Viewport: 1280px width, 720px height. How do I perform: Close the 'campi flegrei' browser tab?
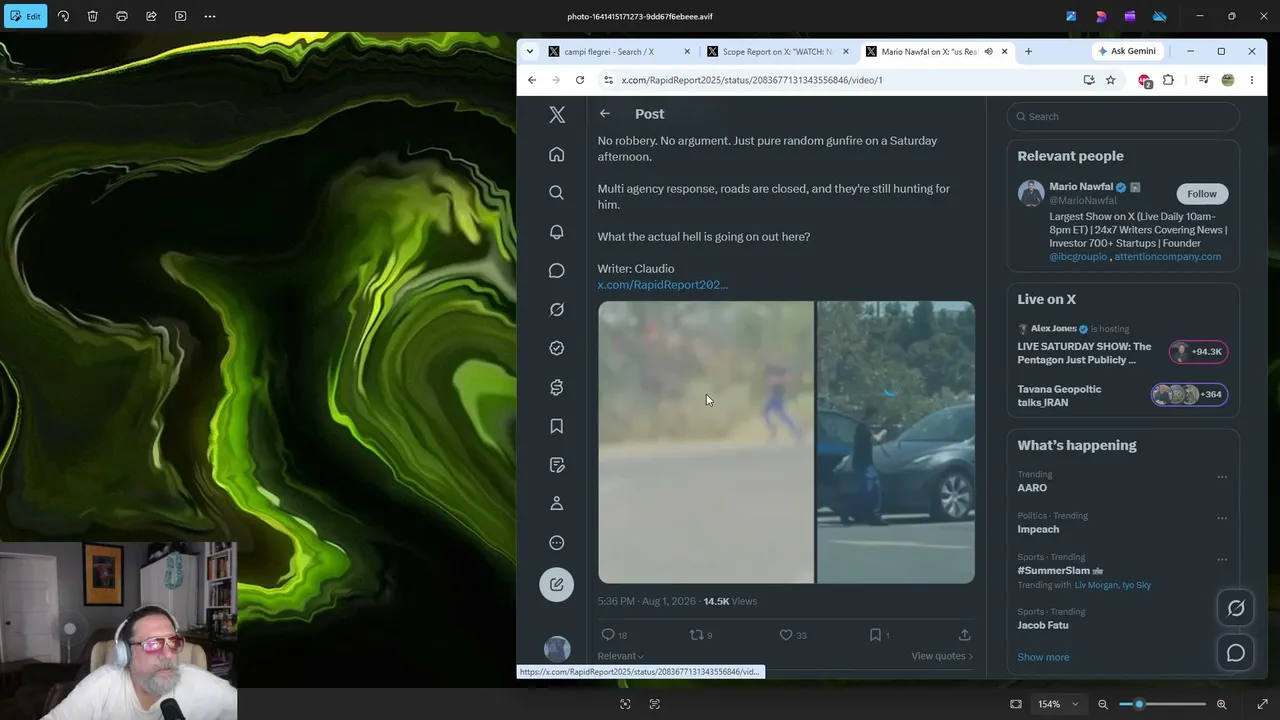pyautogui.click(x=687, y=52)
